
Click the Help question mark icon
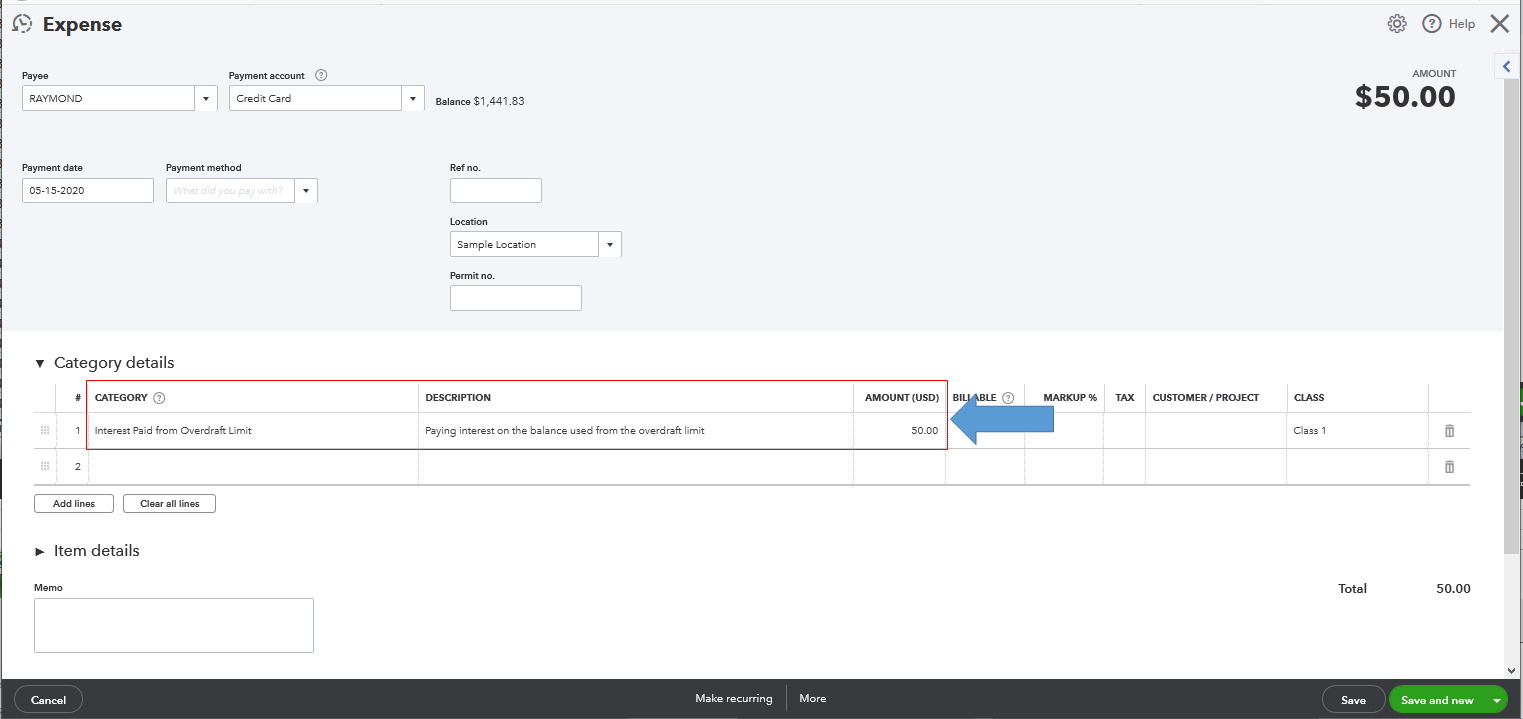click(x=1431, y=24)
